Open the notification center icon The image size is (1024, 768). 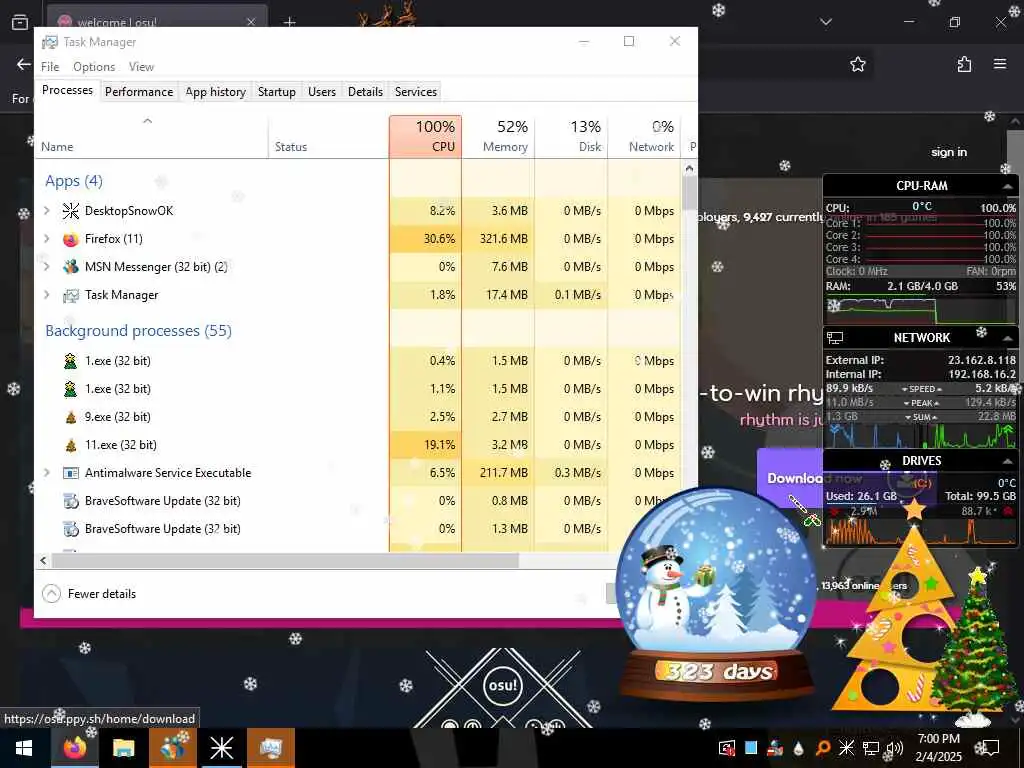[991, 748]
